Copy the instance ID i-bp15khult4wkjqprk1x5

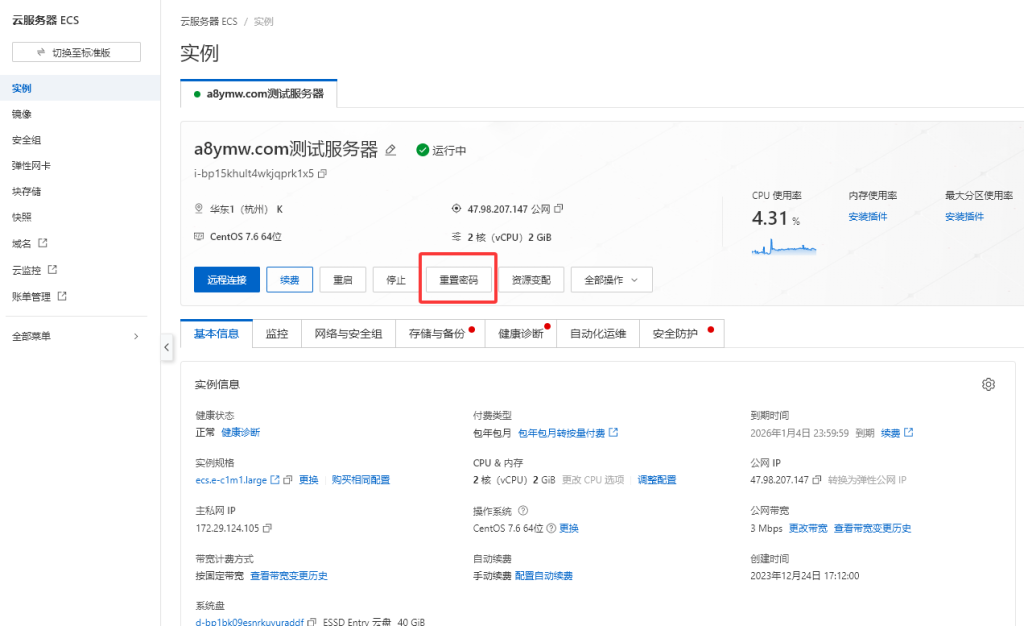pyautogui.click(x=322, y=172)
